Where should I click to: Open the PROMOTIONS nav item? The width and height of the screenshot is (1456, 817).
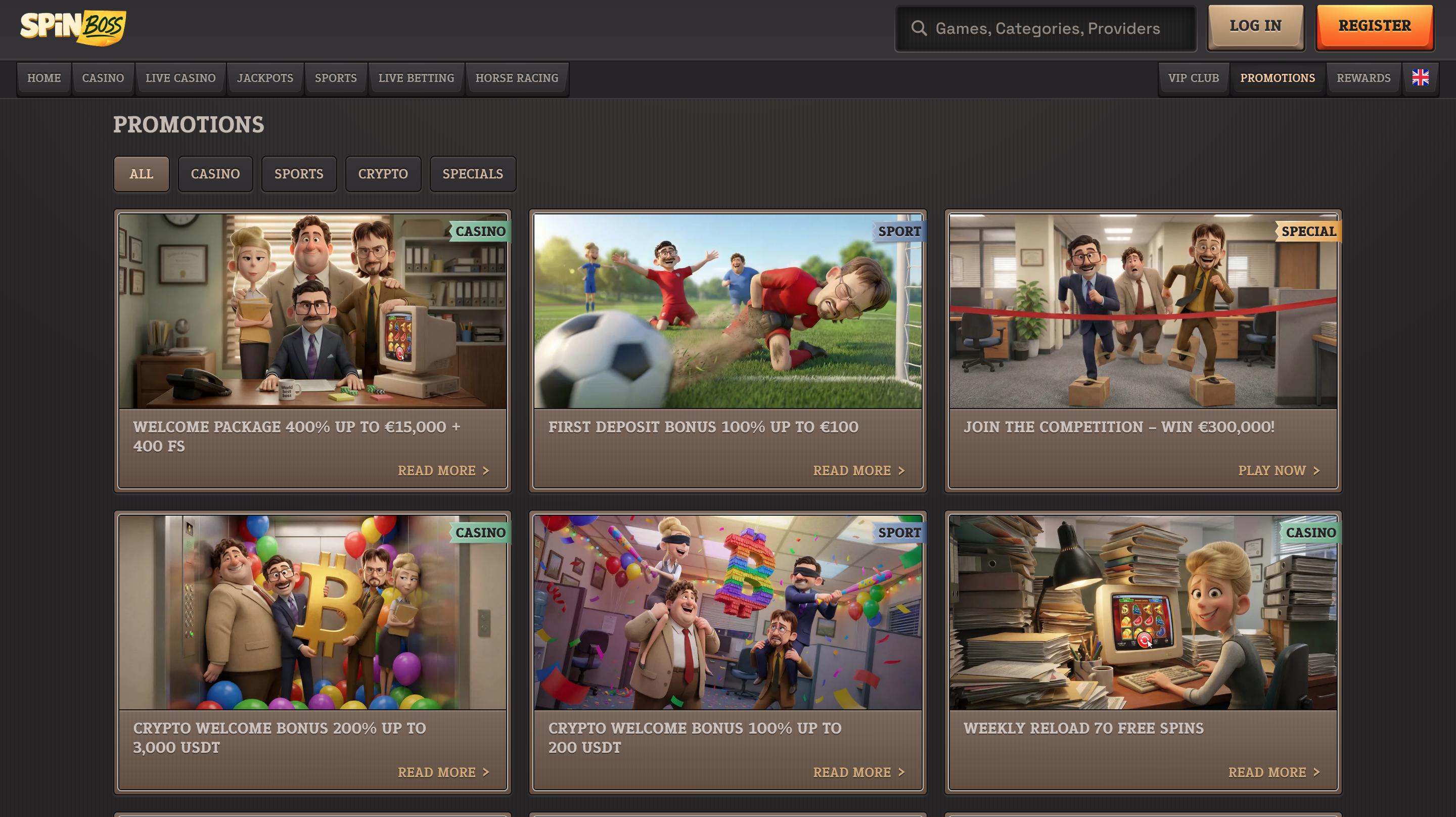[1278, 78]
